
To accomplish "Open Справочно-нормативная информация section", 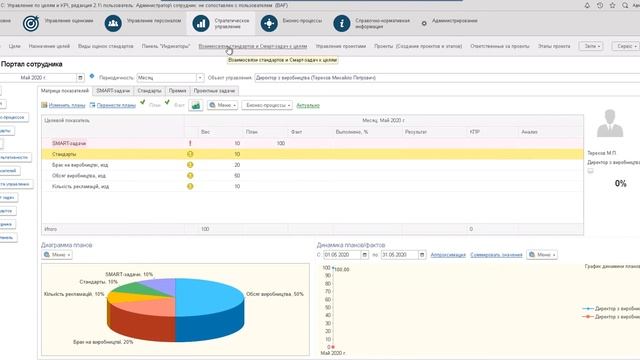I will [371, 23].
